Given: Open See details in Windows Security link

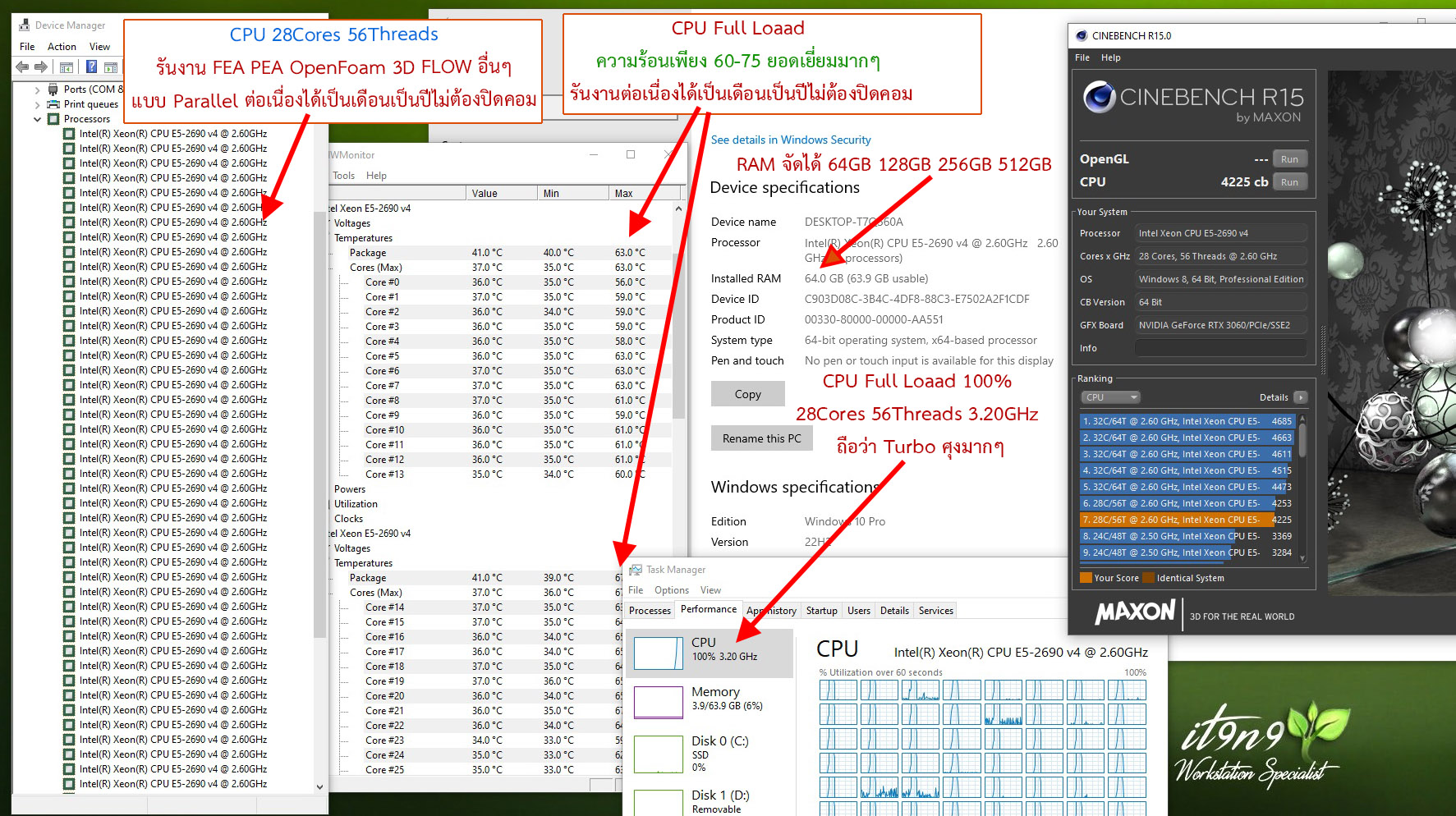Looking at the screenshot, I should [791, 140].
